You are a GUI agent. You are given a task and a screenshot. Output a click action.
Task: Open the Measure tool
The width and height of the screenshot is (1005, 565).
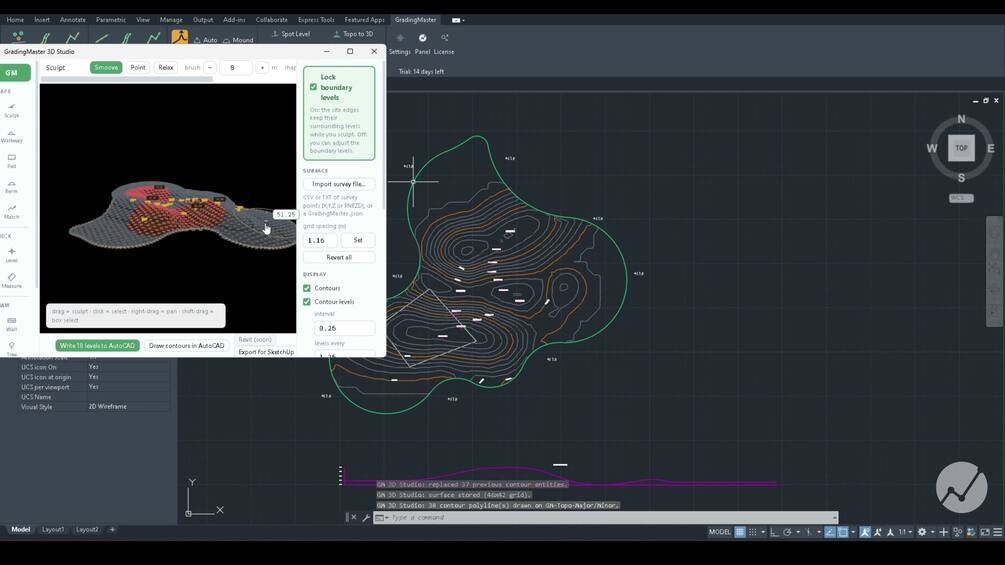coord(12,281)
